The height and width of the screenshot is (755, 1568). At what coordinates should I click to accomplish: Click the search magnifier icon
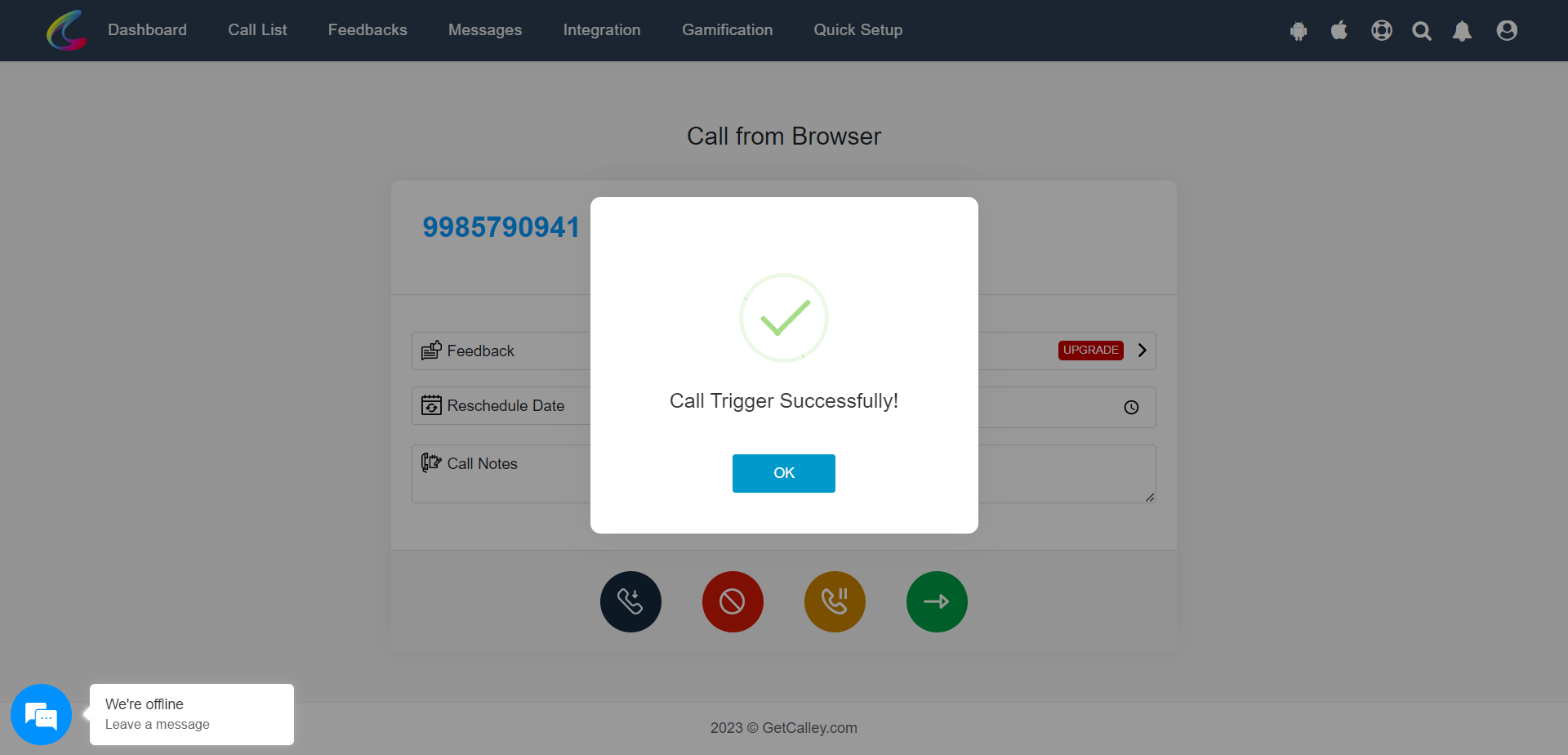click(1422, 31)
